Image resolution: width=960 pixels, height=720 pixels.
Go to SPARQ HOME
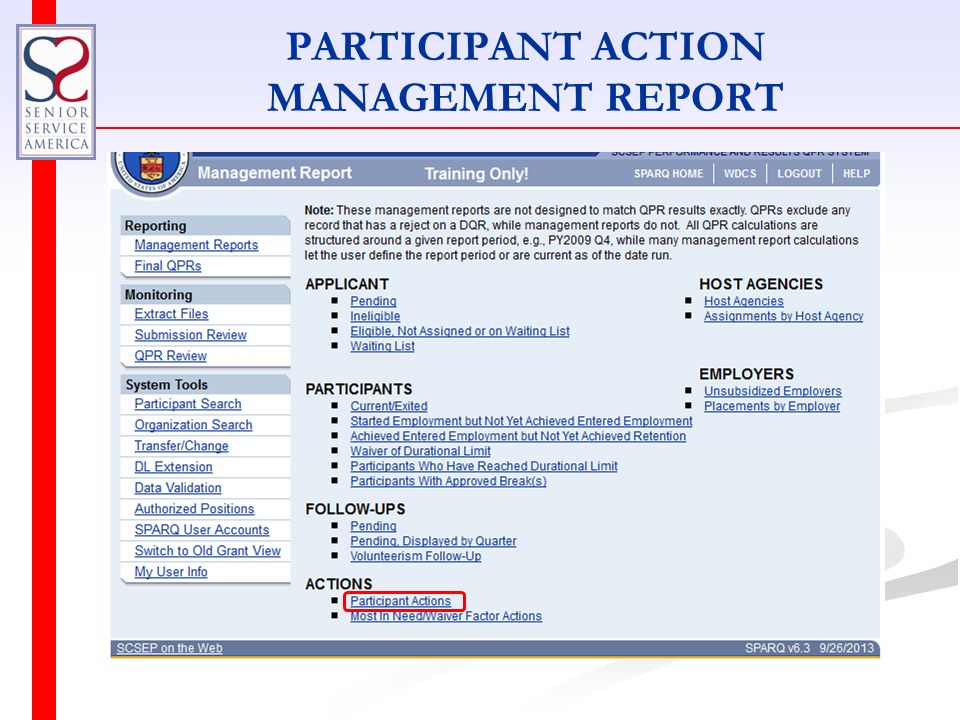(x=668, y=174)
